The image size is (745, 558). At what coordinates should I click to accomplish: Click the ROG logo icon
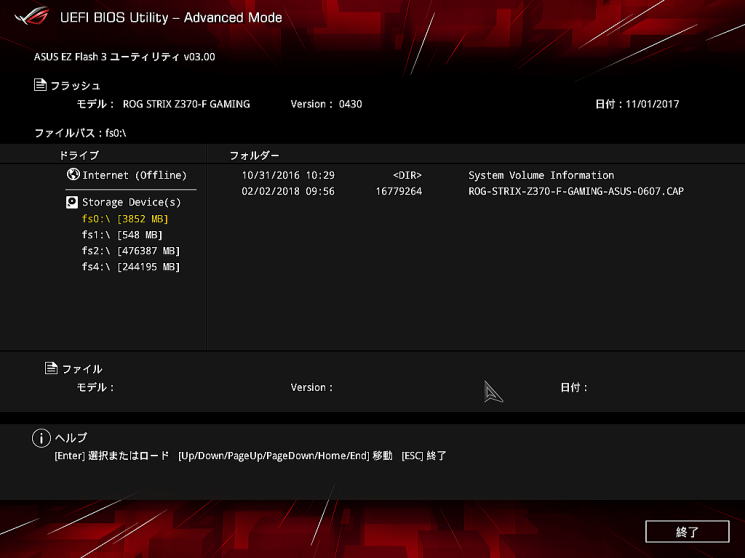pos(32,17)
